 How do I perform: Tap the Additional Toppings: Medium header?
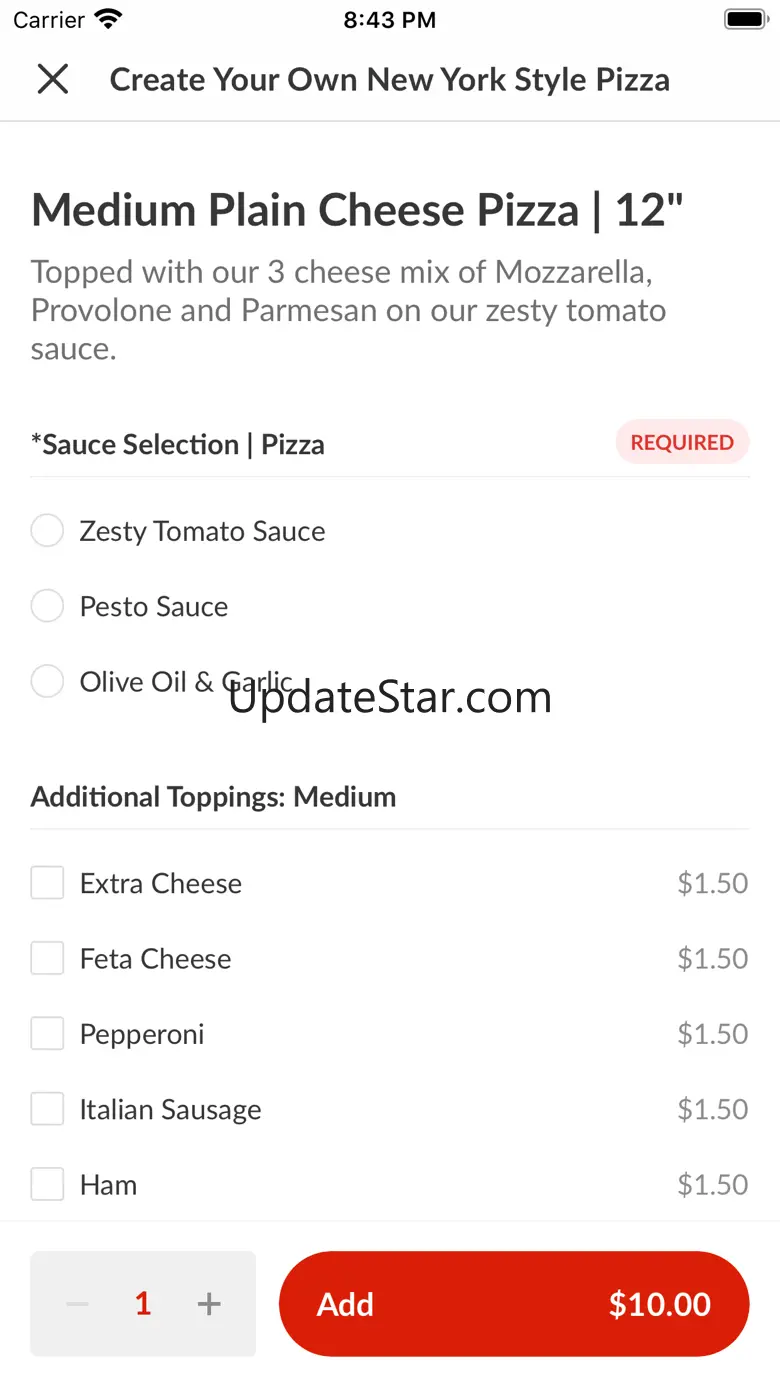click(214, 797)
